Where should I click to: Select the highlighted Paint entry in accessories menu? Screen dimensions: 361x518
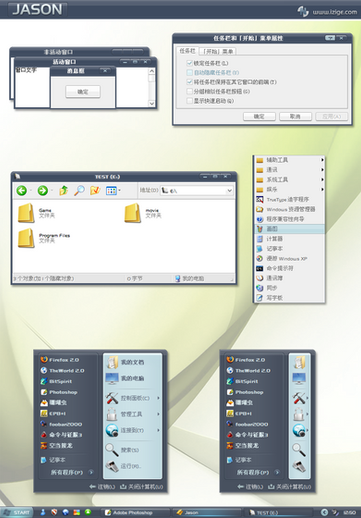(x=290, y=229)
